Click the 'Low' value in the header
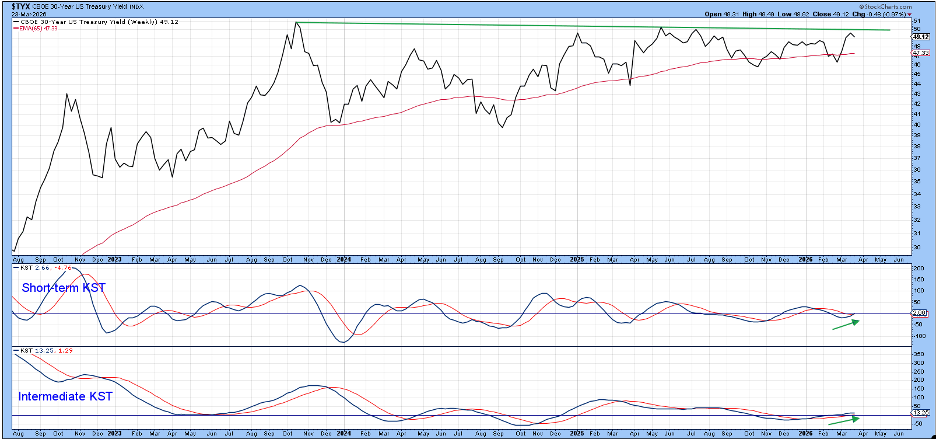 click(801, 14)
